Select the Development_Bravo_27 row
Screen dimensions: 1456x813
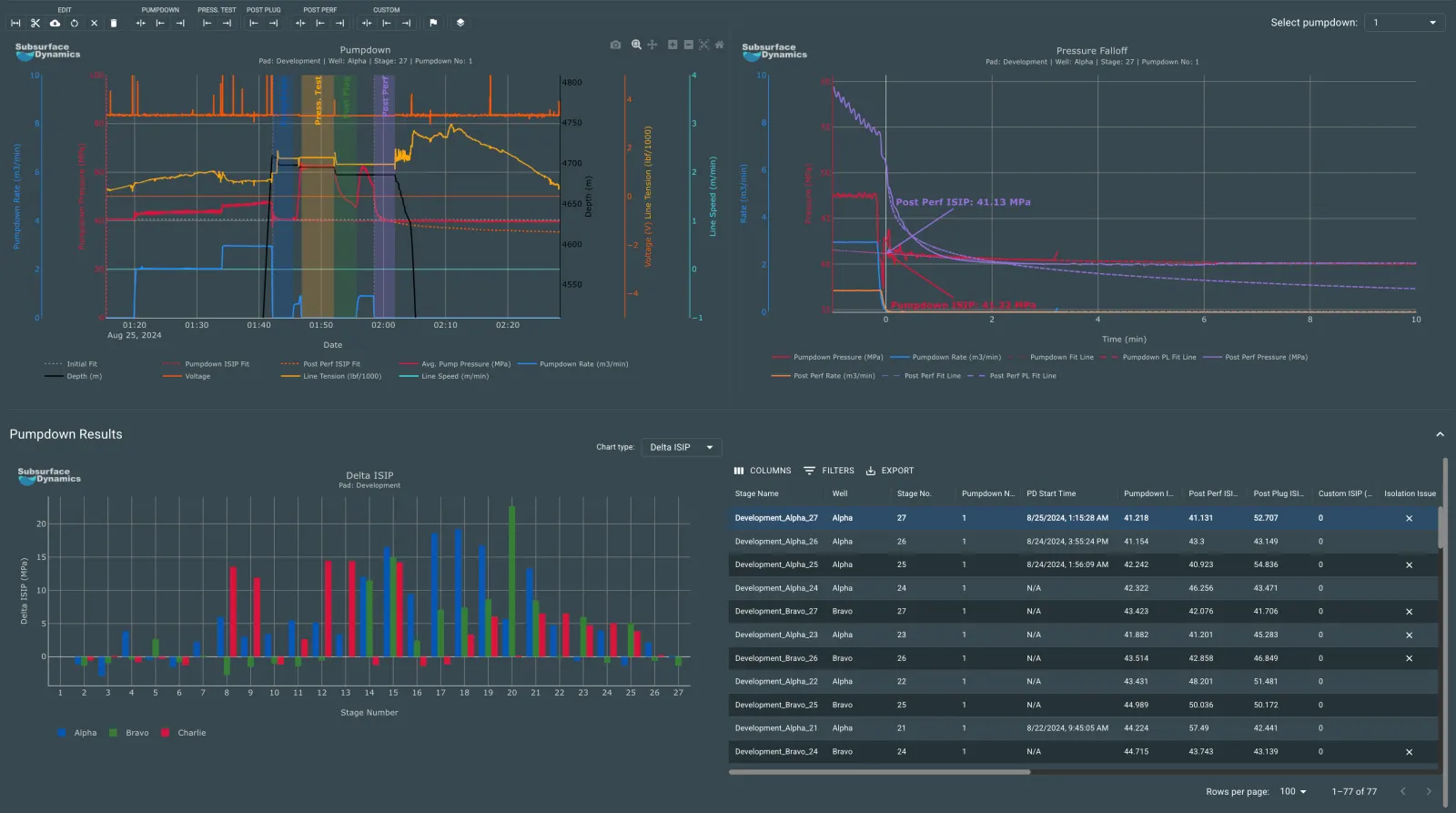[x=1083, y=611]
